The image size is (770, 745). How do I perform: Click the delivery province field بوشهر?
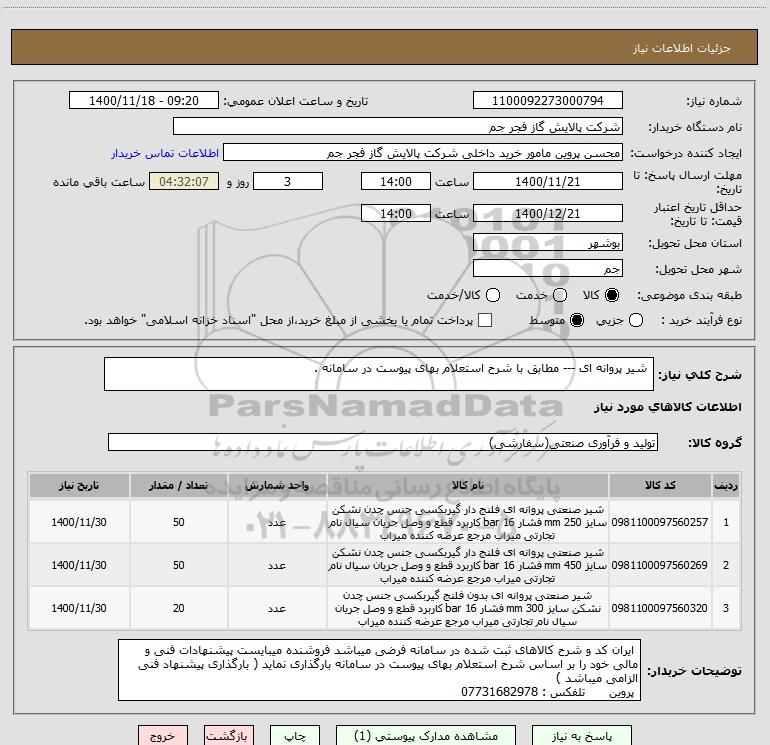548,243
